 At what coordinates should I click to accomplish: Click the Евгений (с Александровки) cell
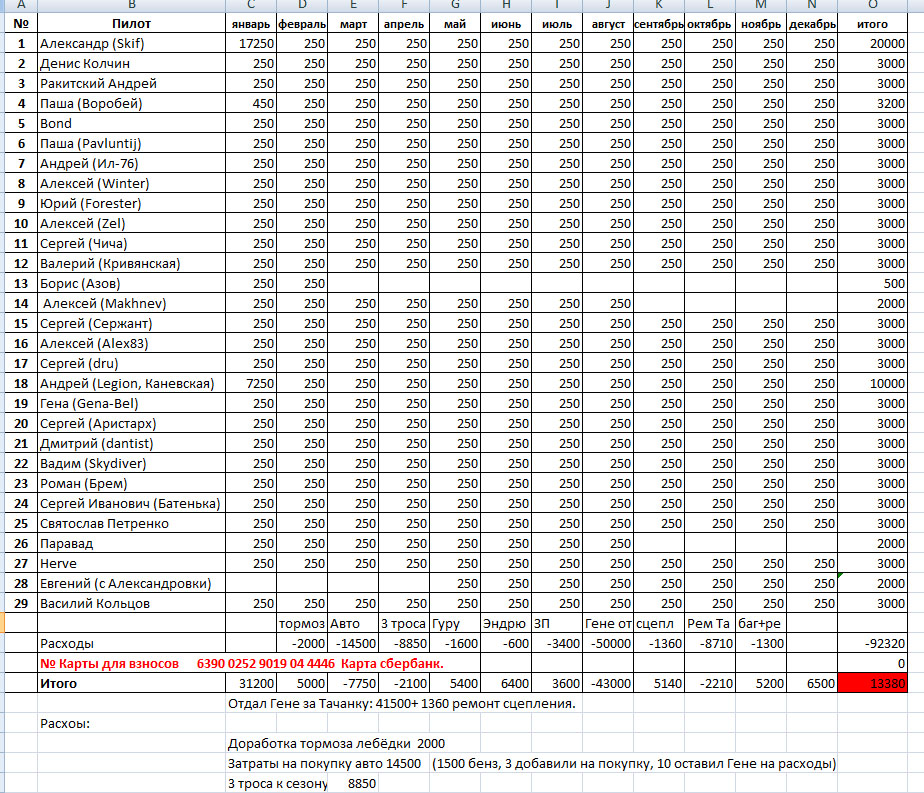tap(131, 584)
